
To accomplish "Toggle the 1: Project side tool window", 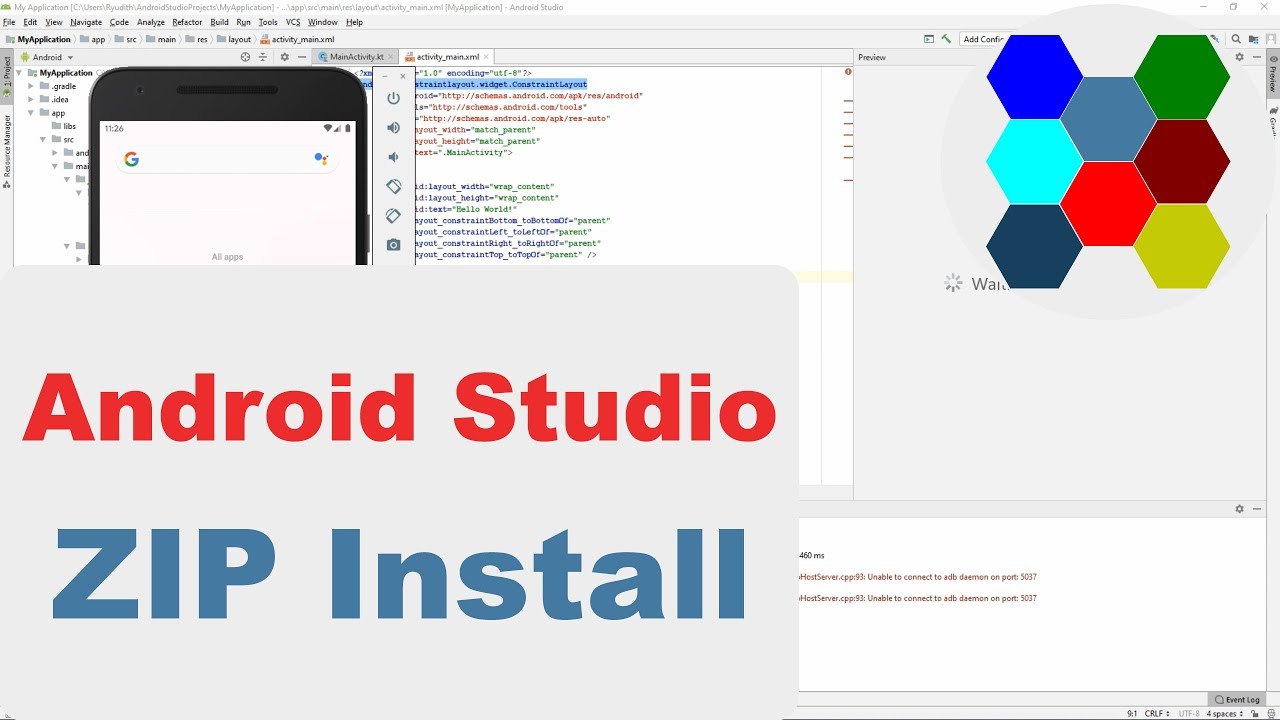I will click(6, 77).
